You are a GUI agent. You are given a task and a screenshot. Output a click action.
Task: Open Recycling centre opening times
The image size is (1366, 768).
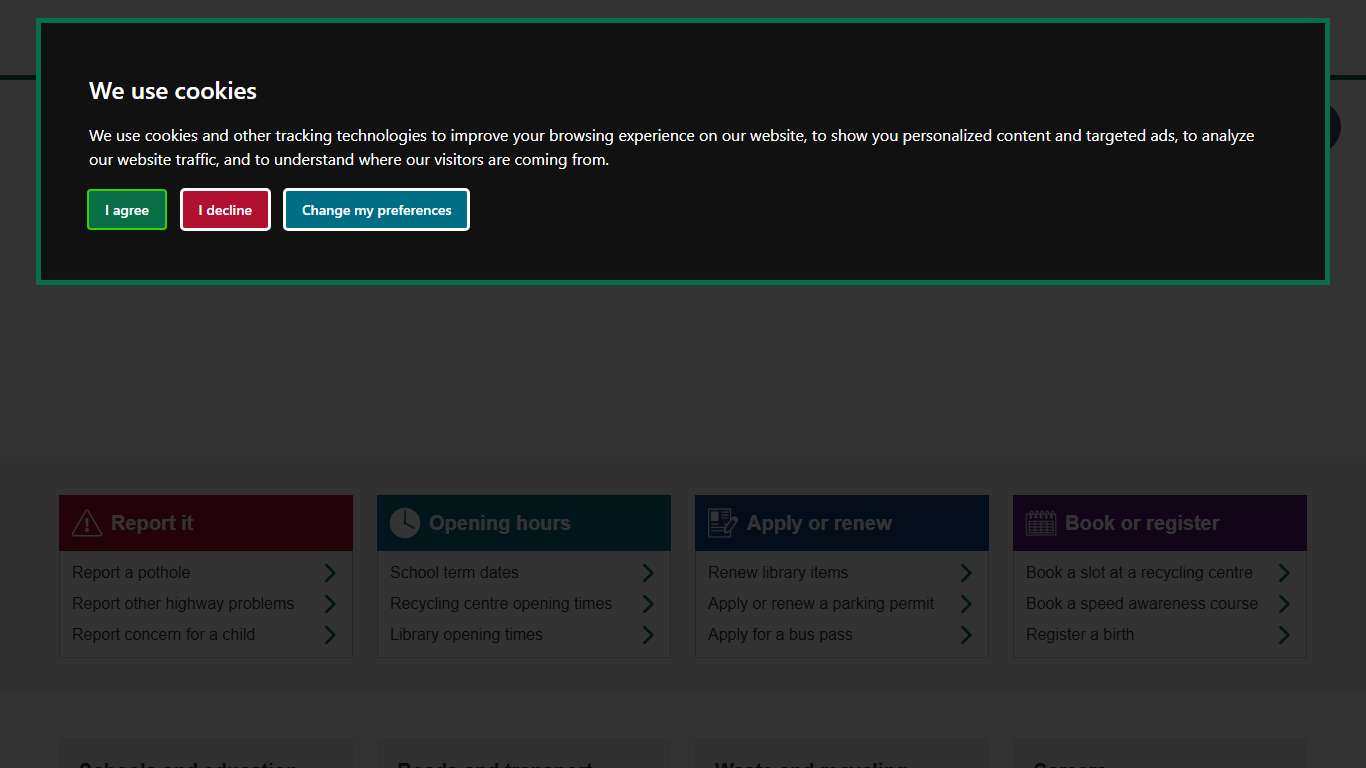coord(500,603)
